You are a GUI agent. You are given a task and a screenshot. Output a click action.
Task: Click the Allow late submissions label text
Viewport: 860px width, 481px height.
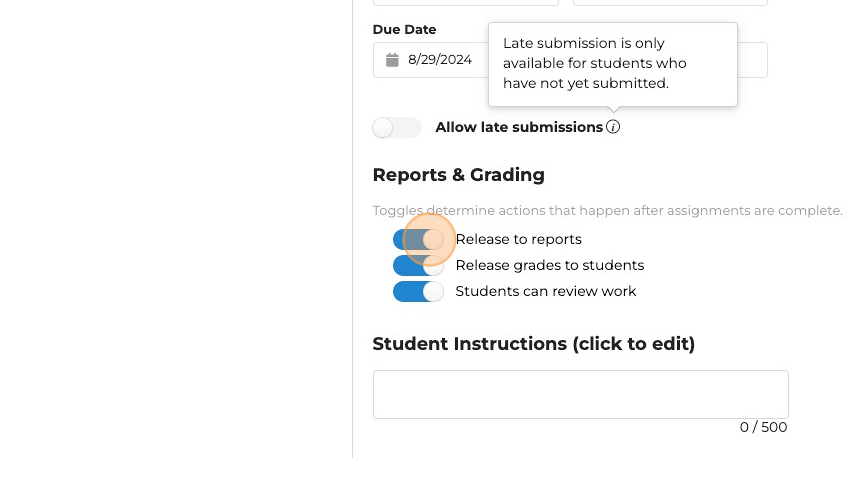point(519,128)
